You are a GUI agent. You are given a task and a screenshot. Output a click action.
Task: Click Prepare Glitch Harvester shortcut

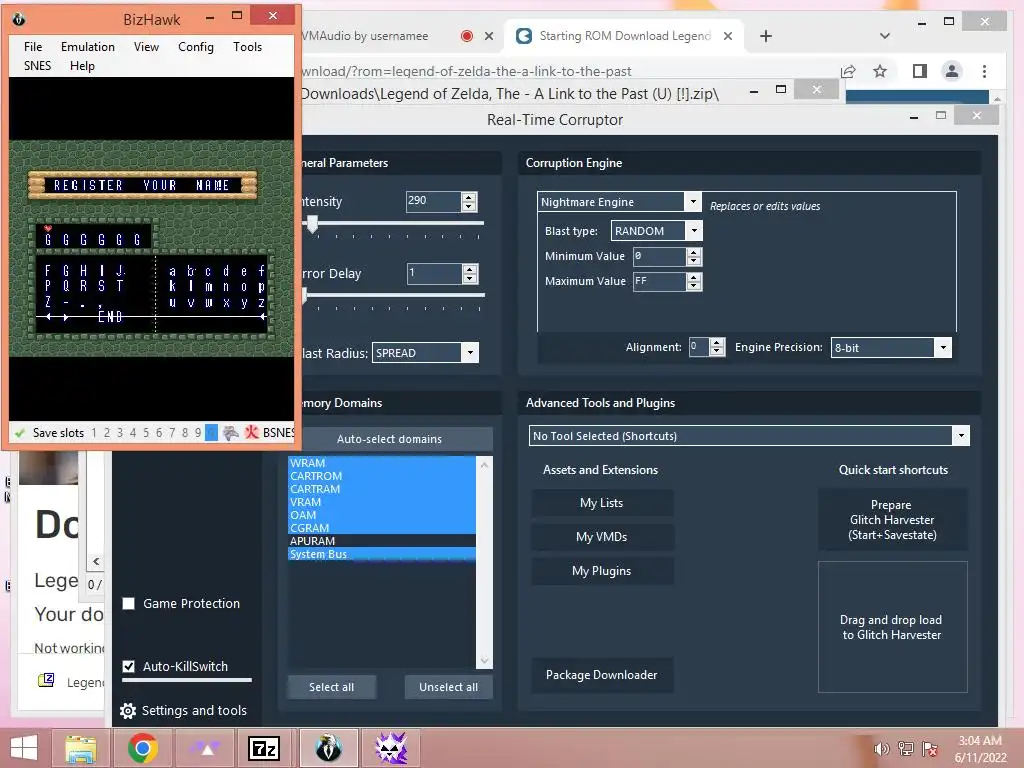pos(892,520)
